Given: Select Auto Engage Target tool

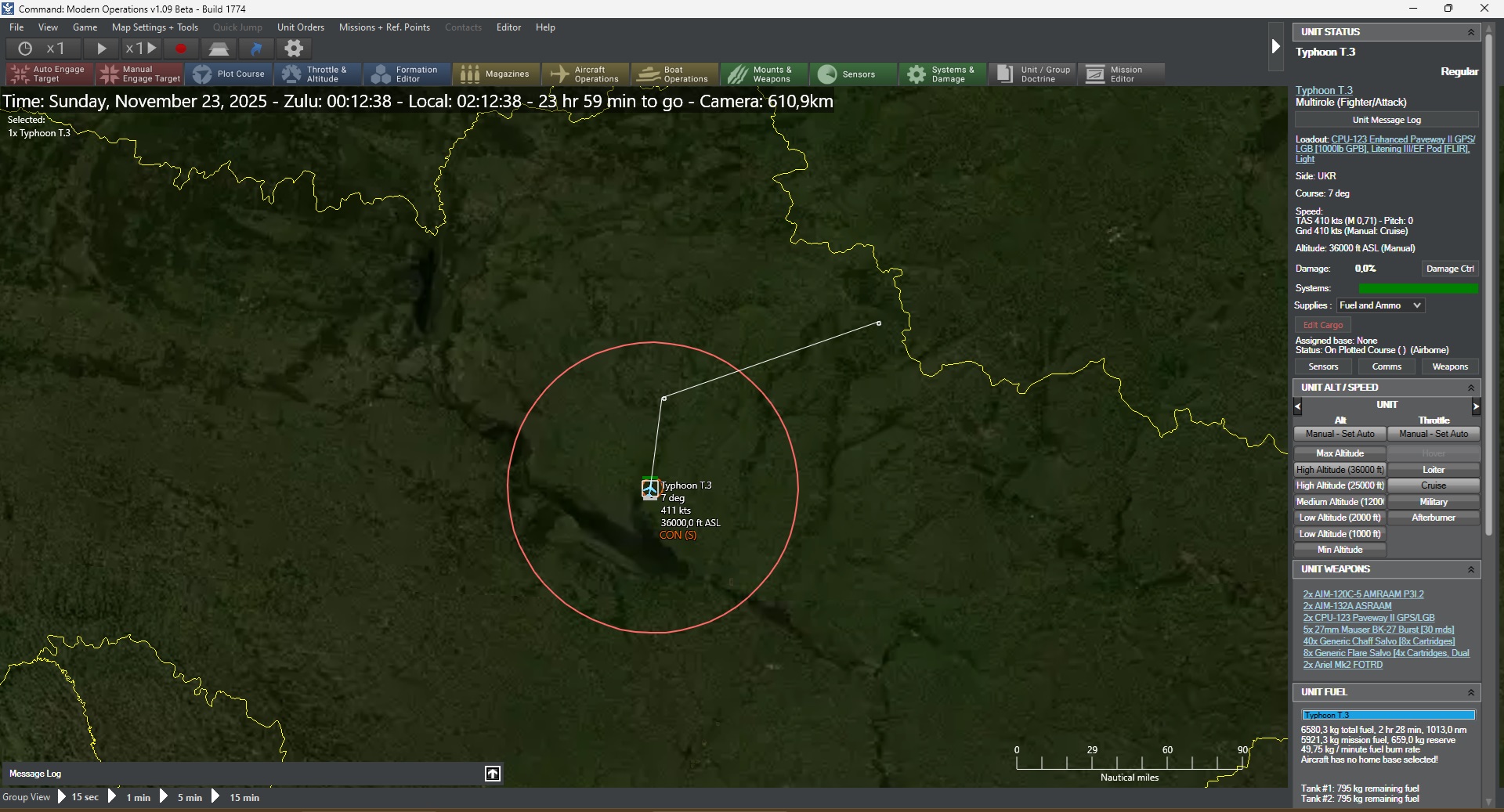Looking at the screenshot, I should click(x=50, y=74).
